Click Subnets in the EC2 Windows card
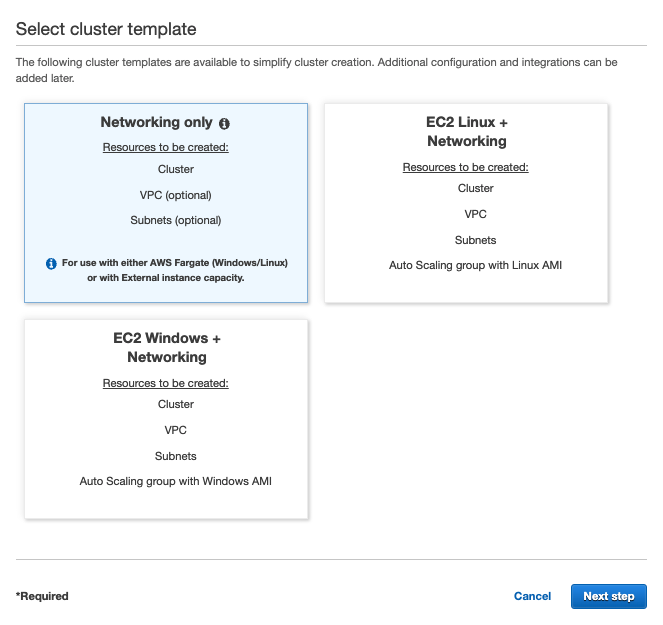The height and width of the screenshot is (625, 663). pos(175,456)
